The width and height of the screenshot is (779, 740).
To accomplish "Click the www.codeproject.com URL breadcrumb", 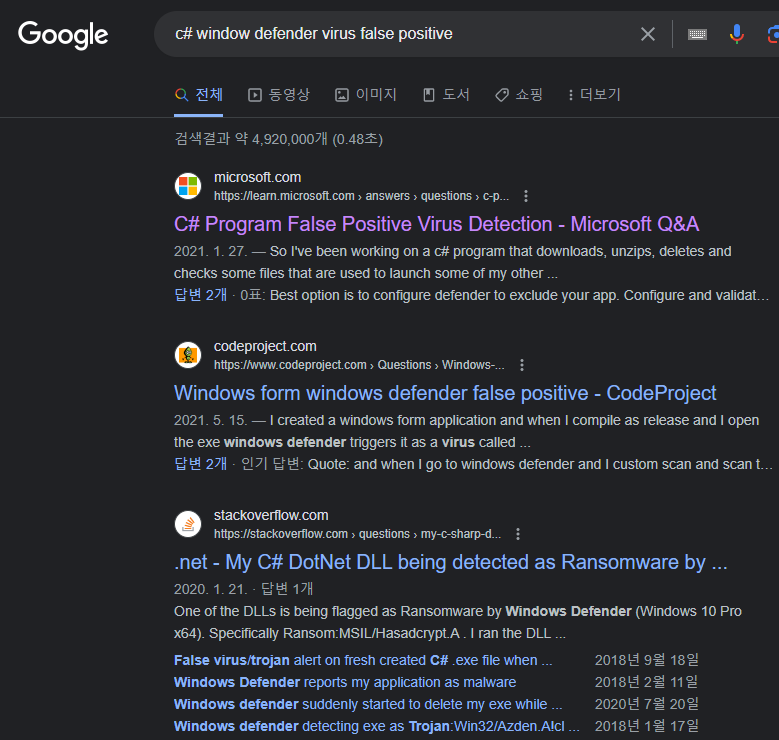I will [359, 365].
